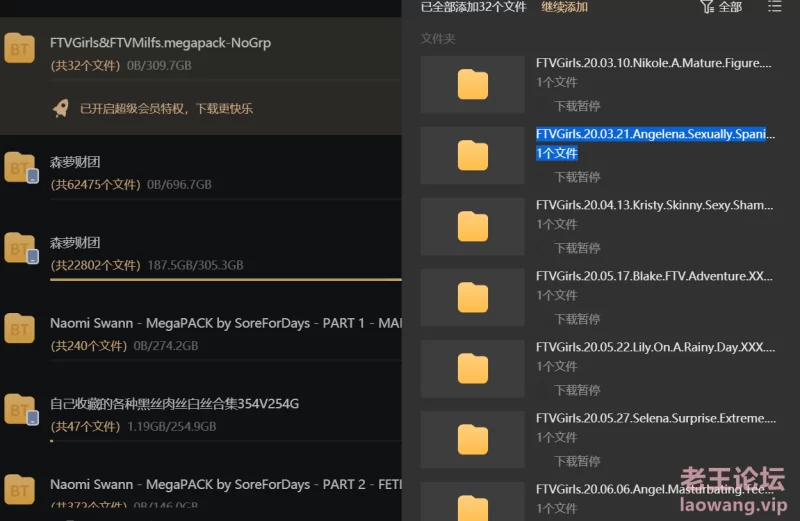Click FTVGirls.20.05.22.Lily folder name

click(655, 347)
